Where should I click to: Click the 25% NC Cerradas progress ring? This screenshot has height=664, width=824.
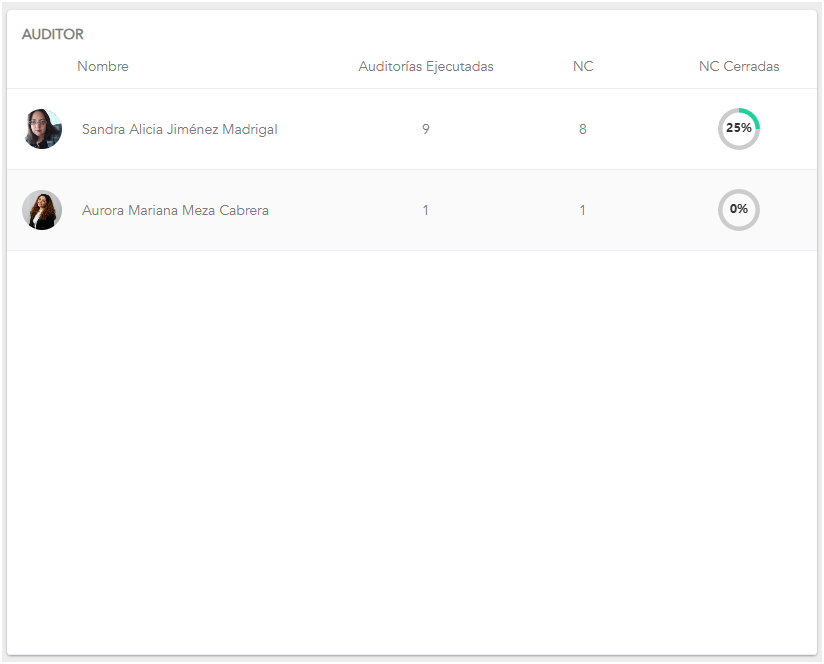coord(739,128)
